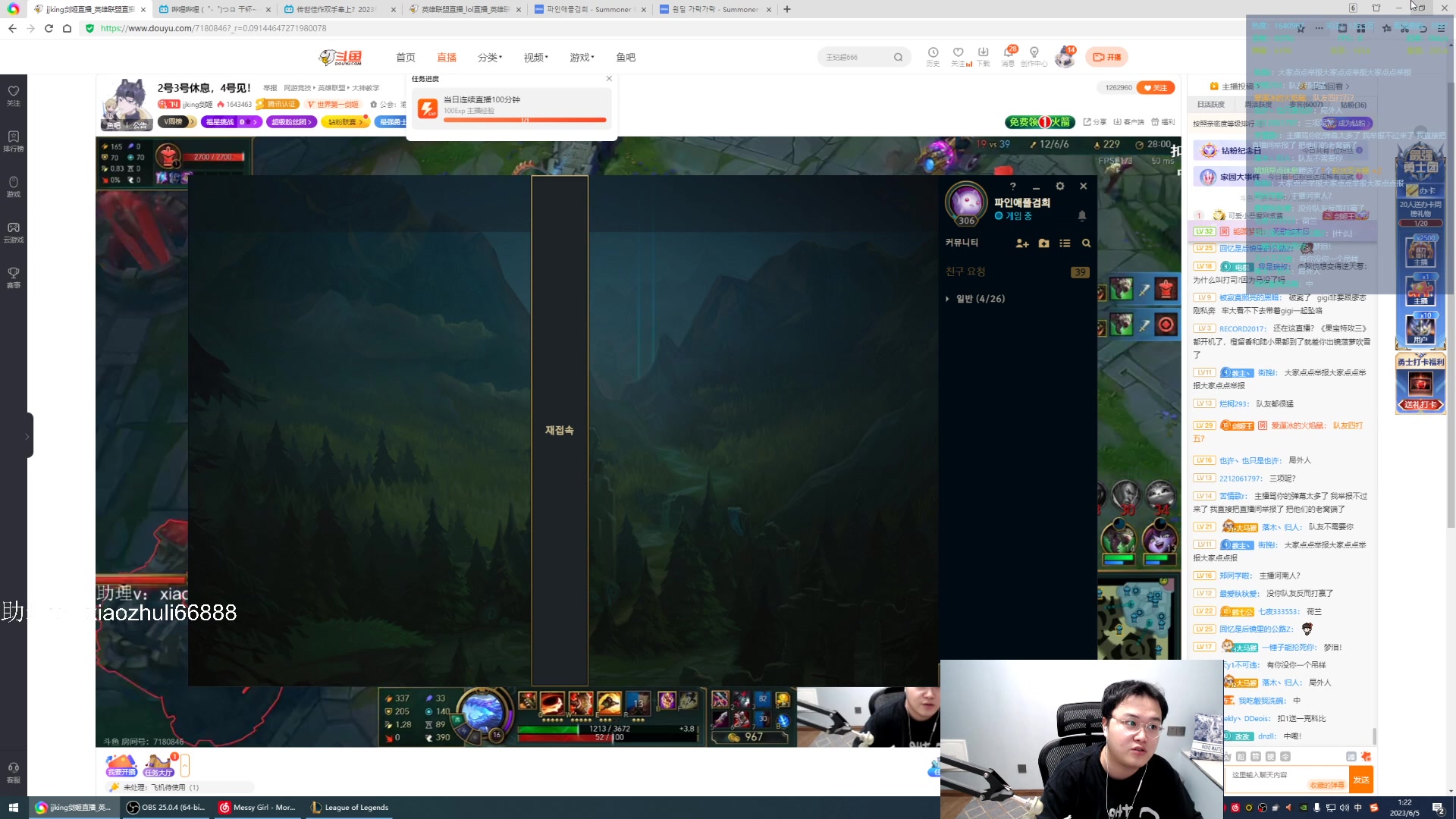
Task: Click the new folder icon in friends panel
Action: click(1043, 243)
